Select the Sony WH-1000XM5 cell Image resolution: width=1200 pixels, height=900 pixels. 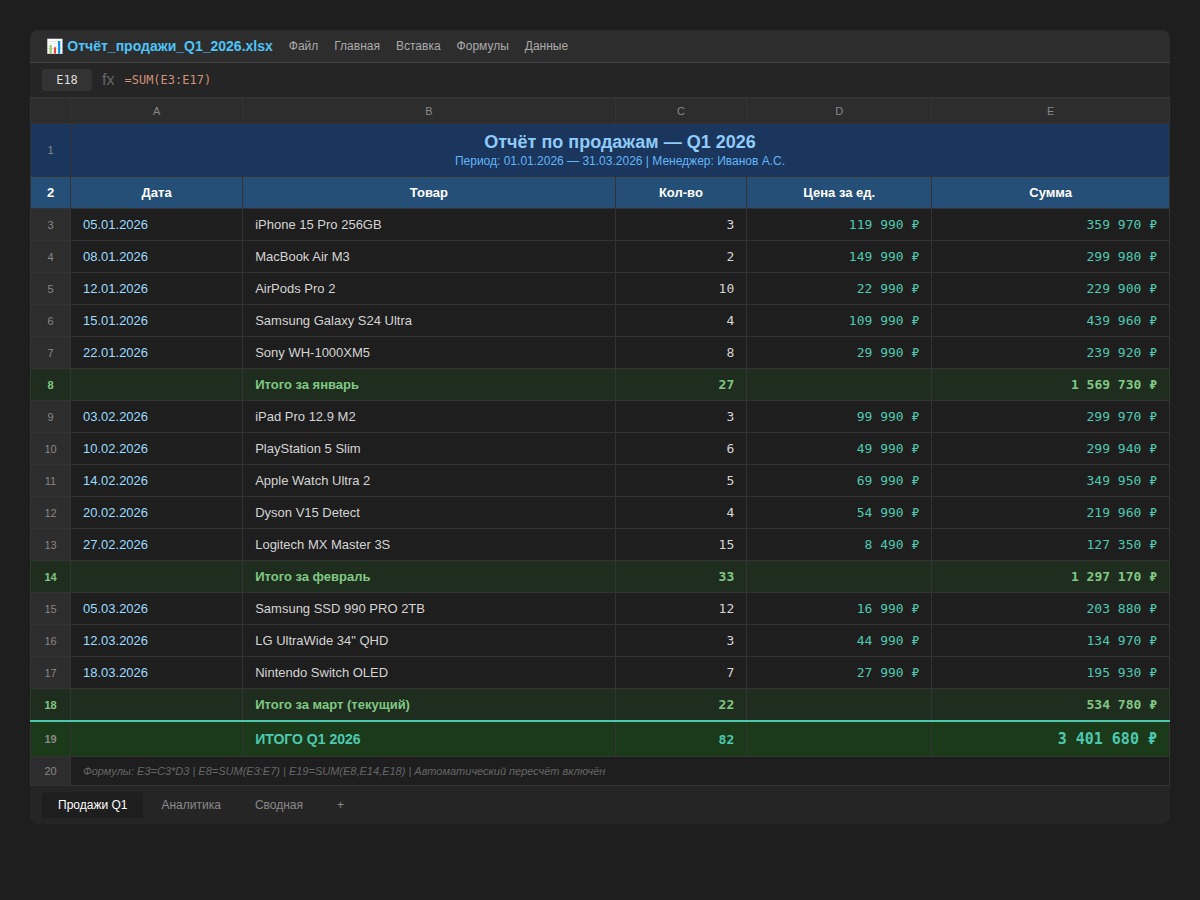(x=429, y=353)
